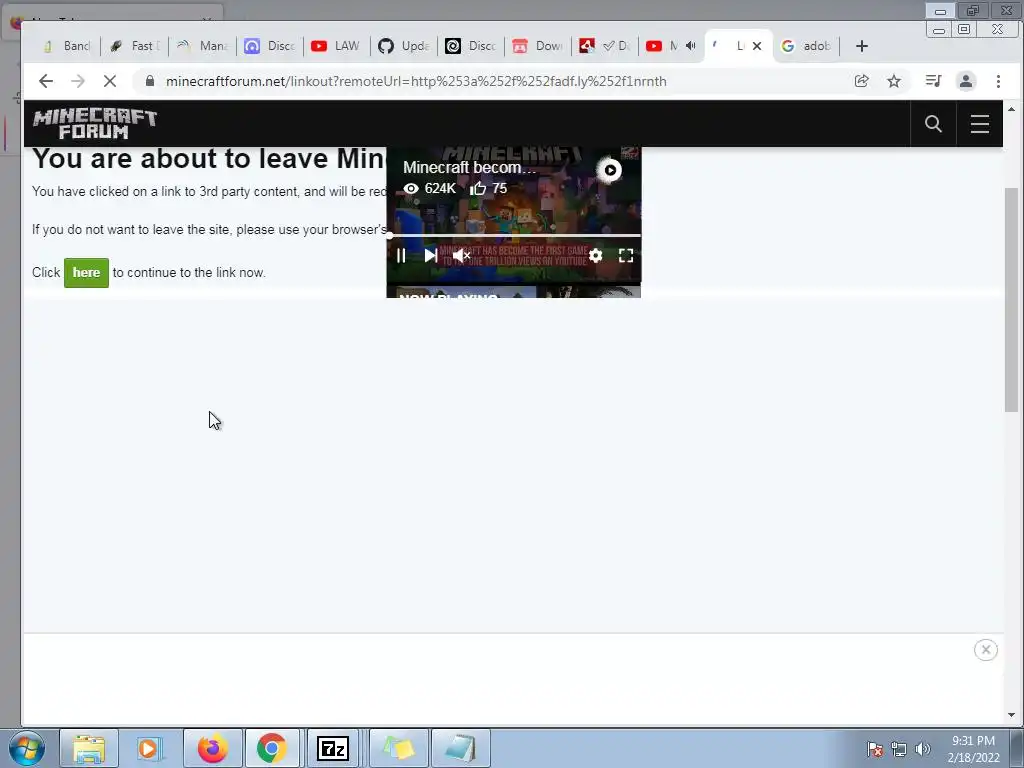Screen dimensions: 1024x768
Task: Switch to the Dow tab
Action: point(538,46)
